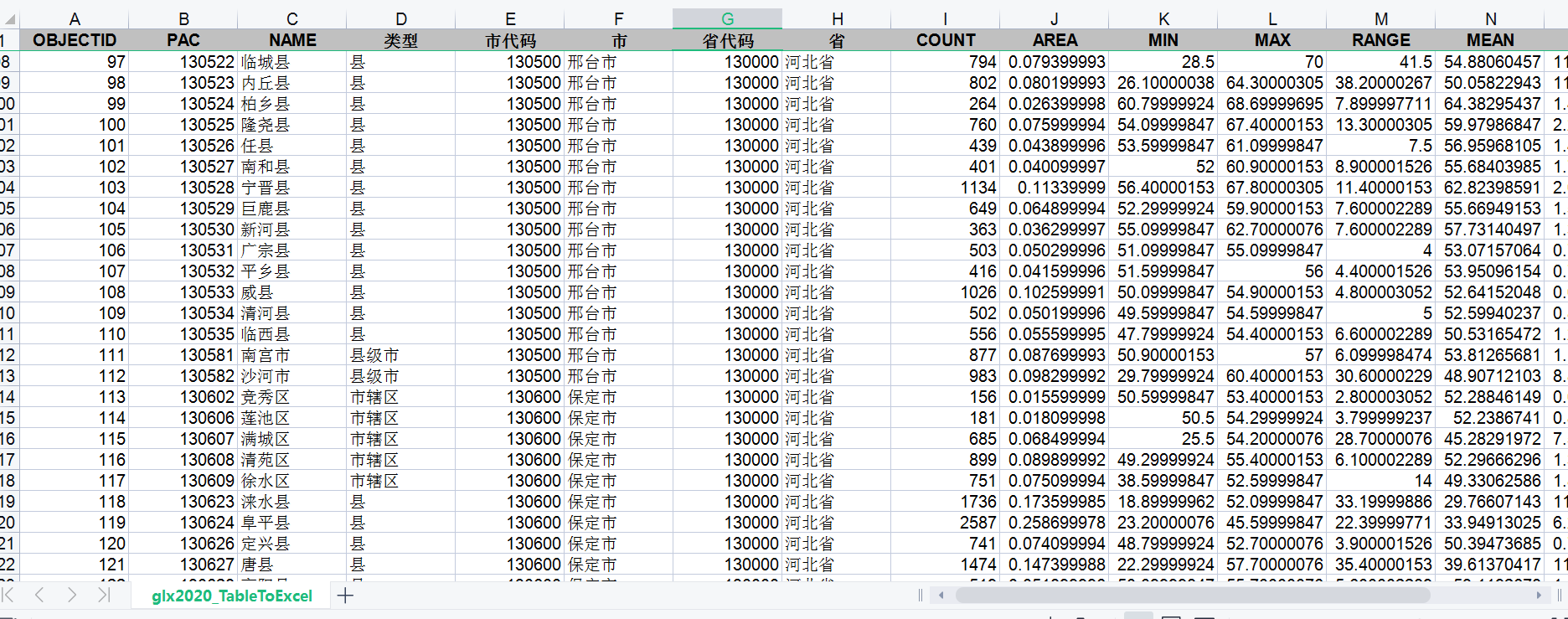Click the OBJECTID header cell
The image size is (1568, 619).
(x=75, y=40)
